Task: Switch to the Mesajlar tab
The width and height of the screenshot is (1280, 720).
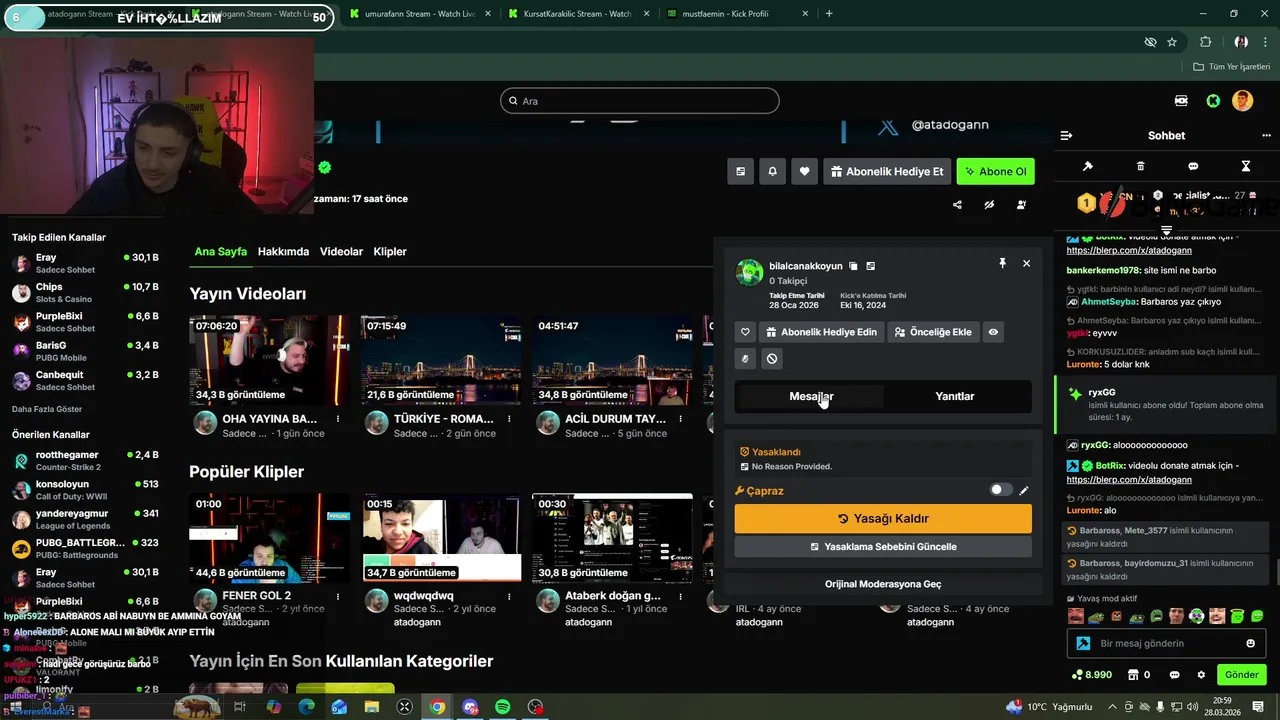Action: point(811,396)
